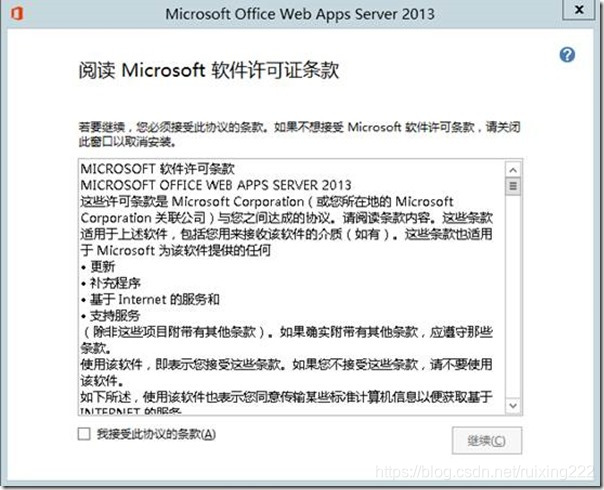Click the license scrollbar up arrow
The image size is (604, 490).
pyautogui.click(x=513, y=169)
